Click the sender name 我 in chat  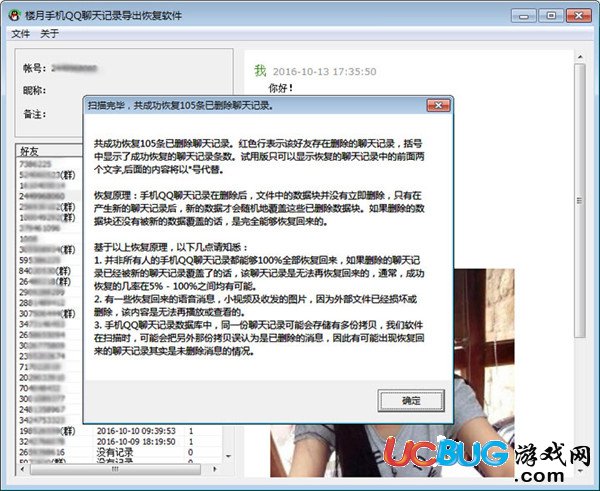point(260,71)
